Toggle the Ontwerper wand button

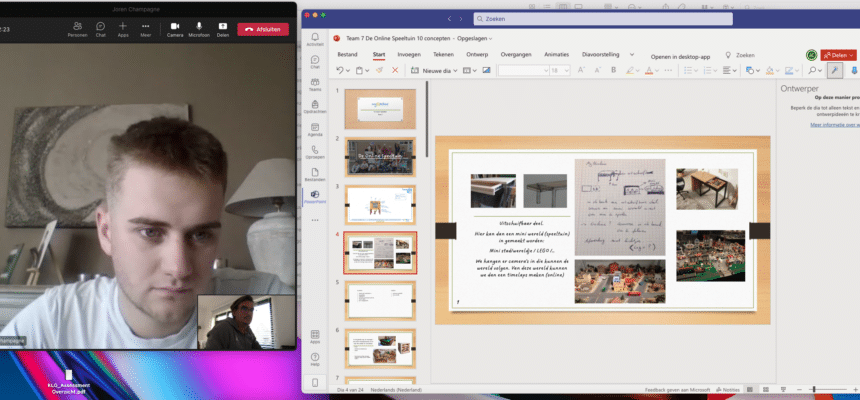click(x=834, y=70)
